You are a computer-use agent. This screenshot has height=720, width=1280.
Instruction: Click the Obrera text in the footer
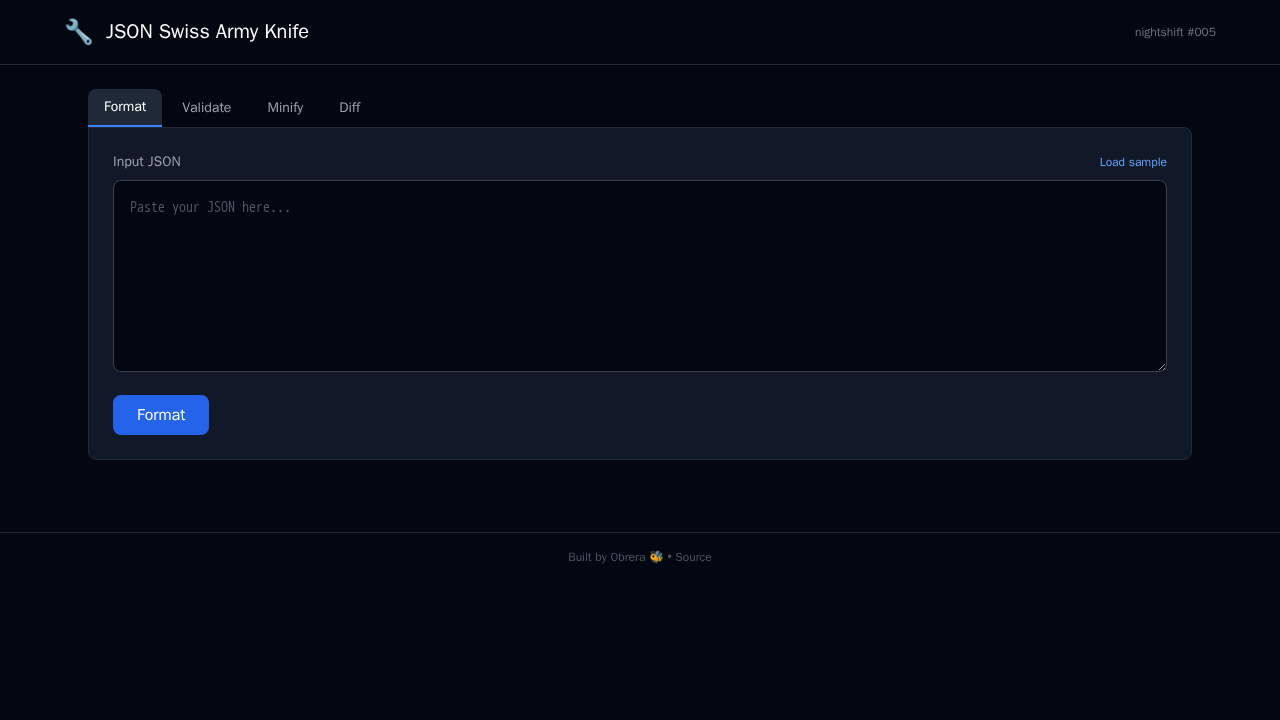624,557
